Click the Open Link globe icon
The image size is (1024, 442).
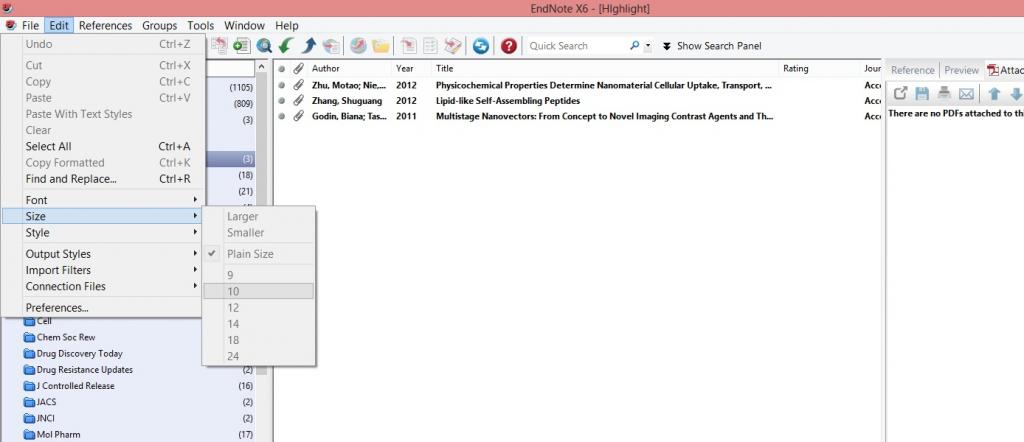[358, 46]
